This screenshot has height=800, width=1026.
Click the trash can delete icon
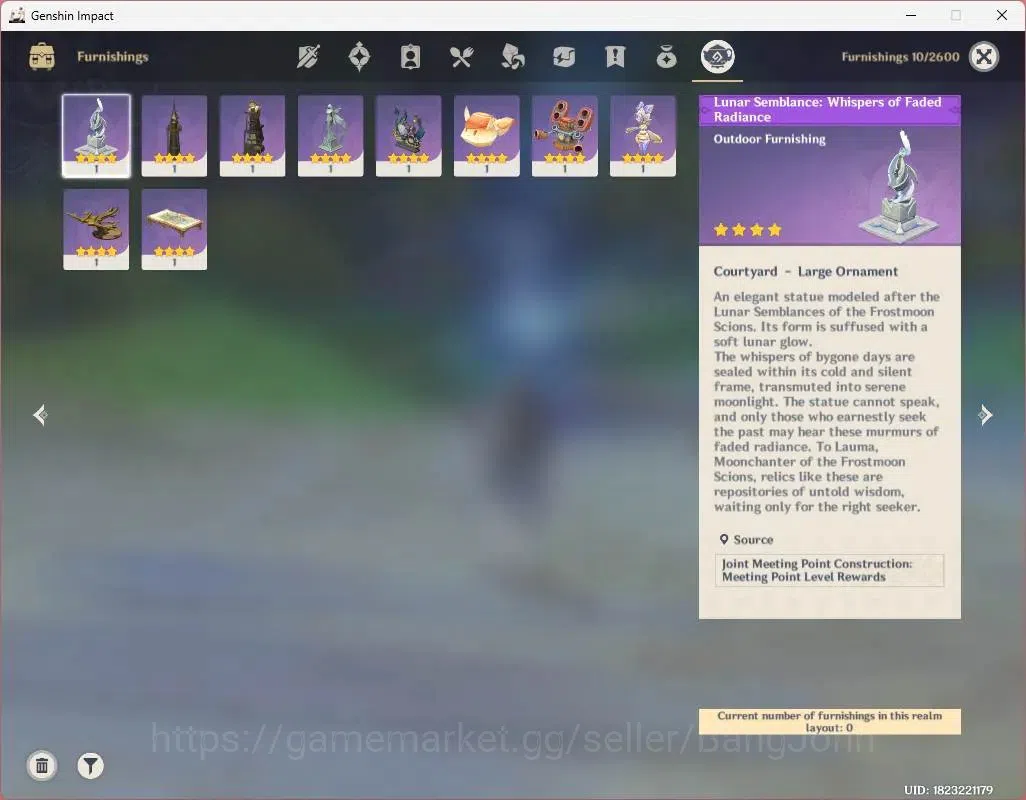pos(42,765)
